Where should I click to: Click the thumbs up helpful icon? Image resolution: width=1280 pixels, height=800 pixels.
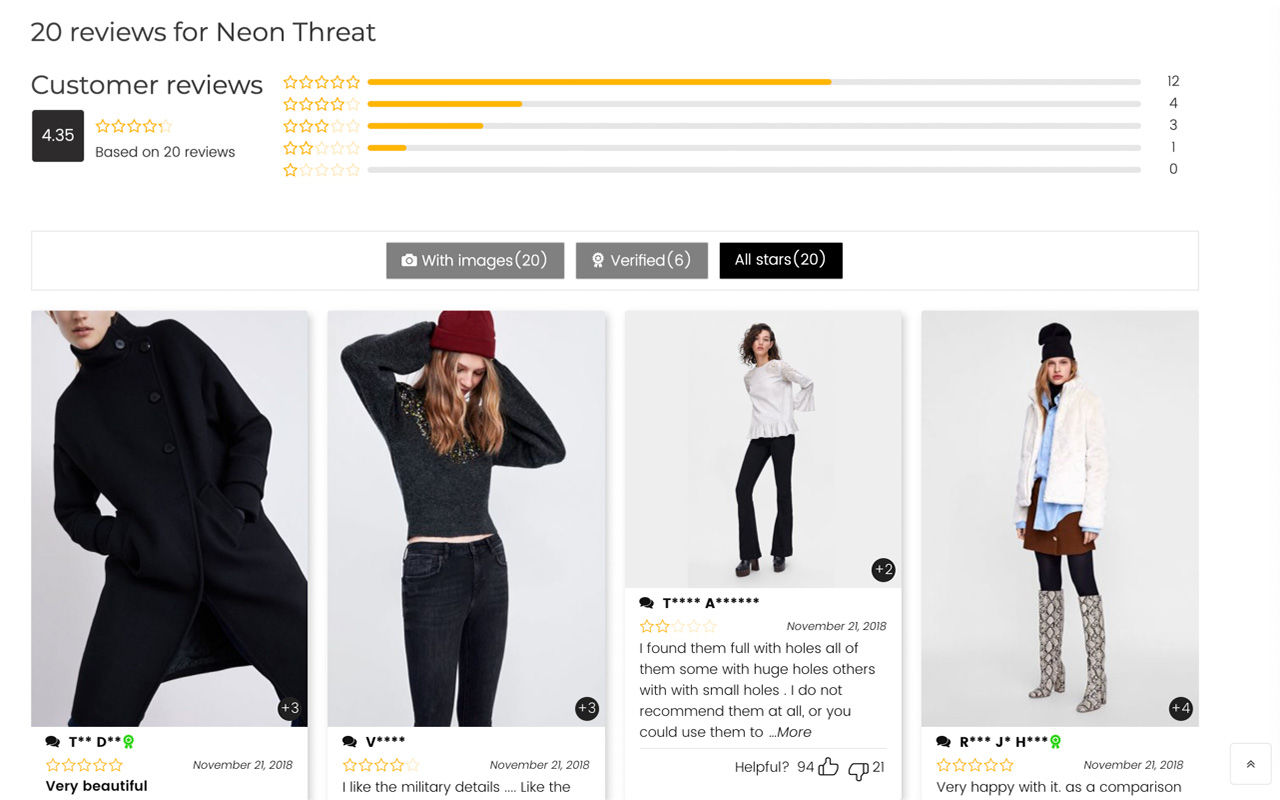(x=828, y=767)
